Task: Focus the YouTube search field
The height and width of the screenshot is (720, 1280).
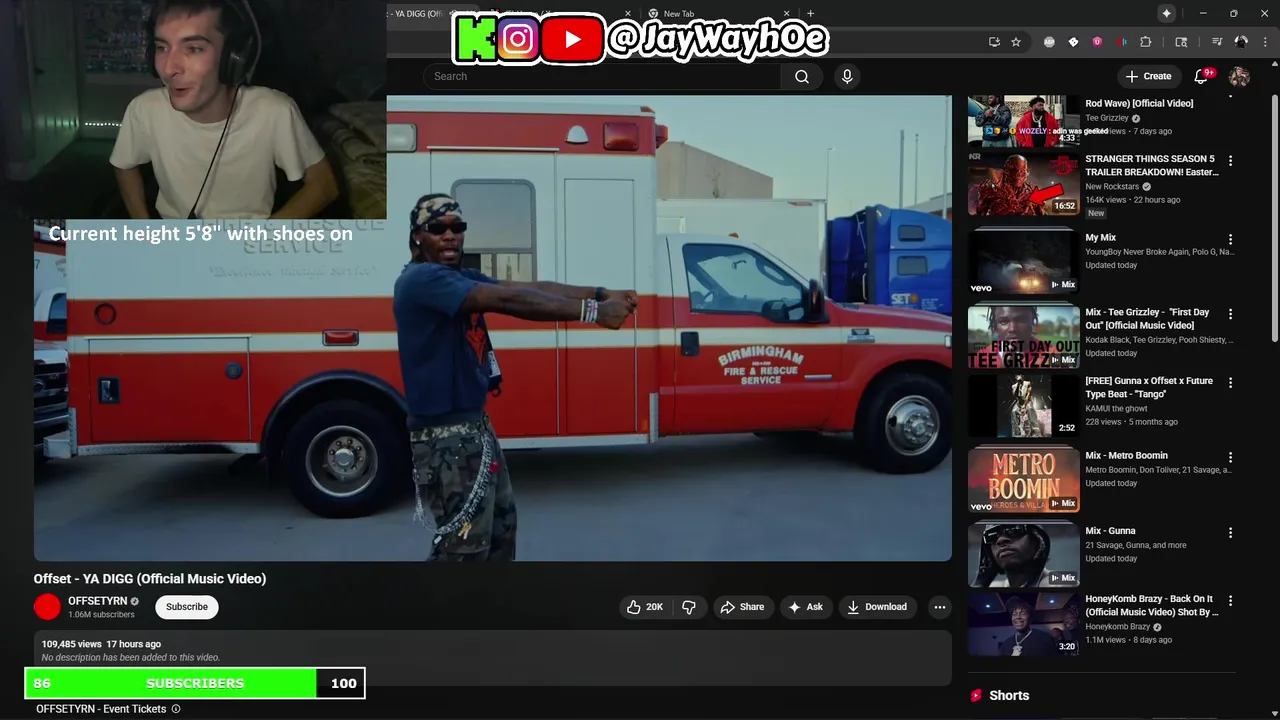Action: pyautogui.click(x=602, y=76)
